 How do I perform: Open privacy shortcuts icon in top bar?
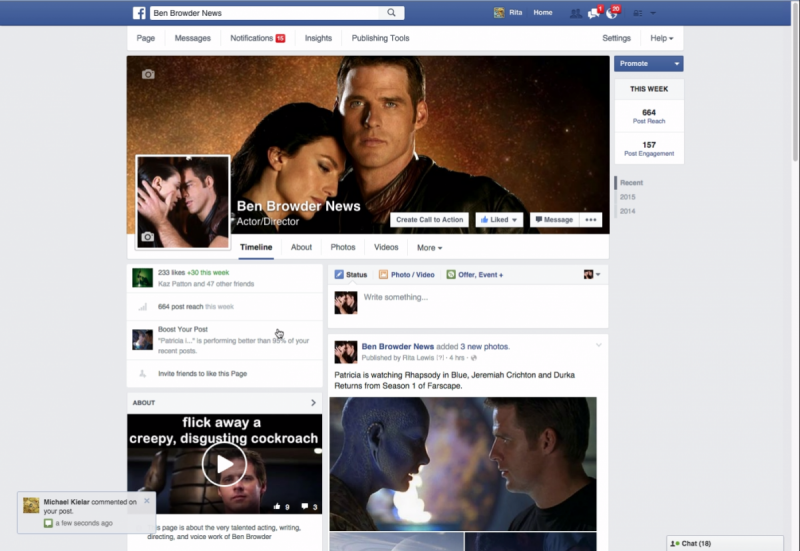coord(638,13)
